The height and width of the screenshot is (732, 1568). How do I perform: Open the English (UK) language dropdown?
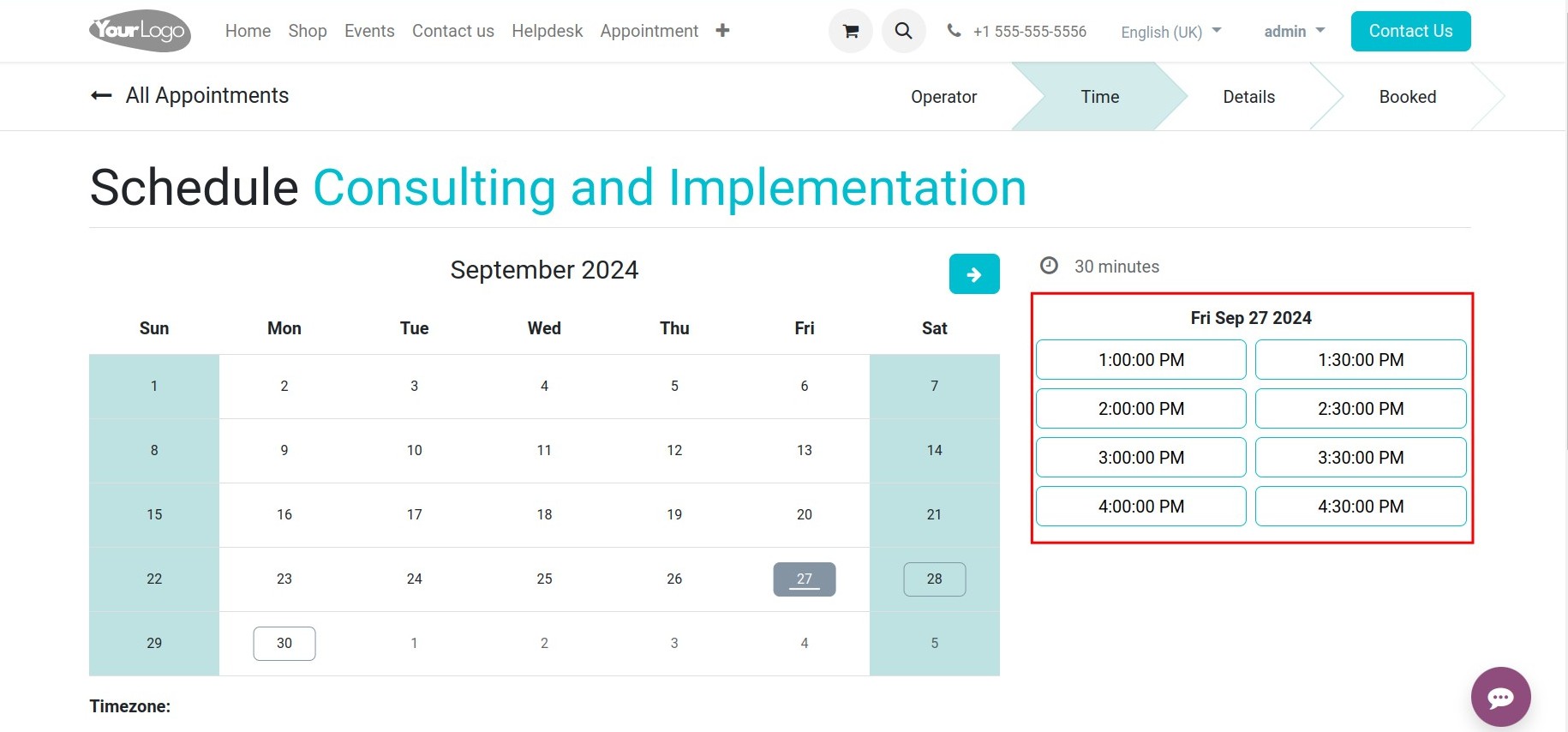[x=1170, y=32]
